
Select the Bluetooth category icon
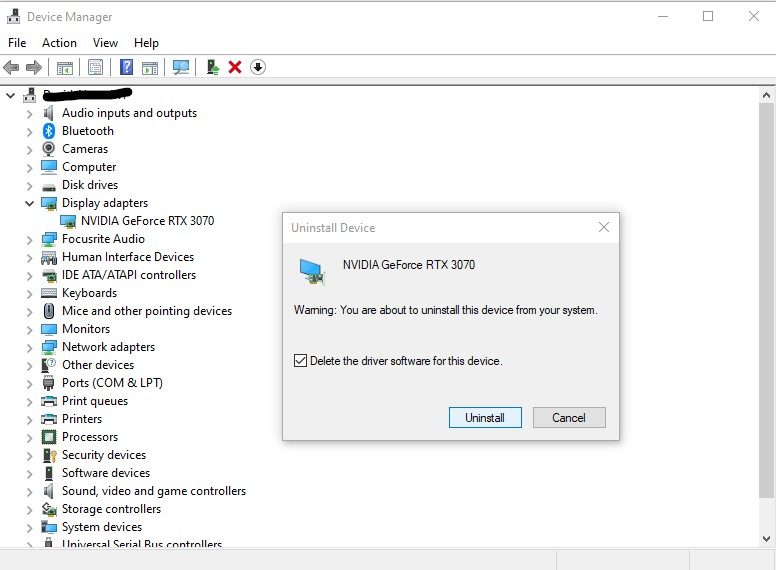(48, 131)
